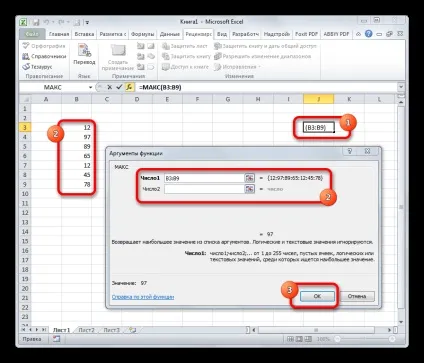Click cell B4 containing 97
Screen dimensions: 424x363
(x=77, y=137)
